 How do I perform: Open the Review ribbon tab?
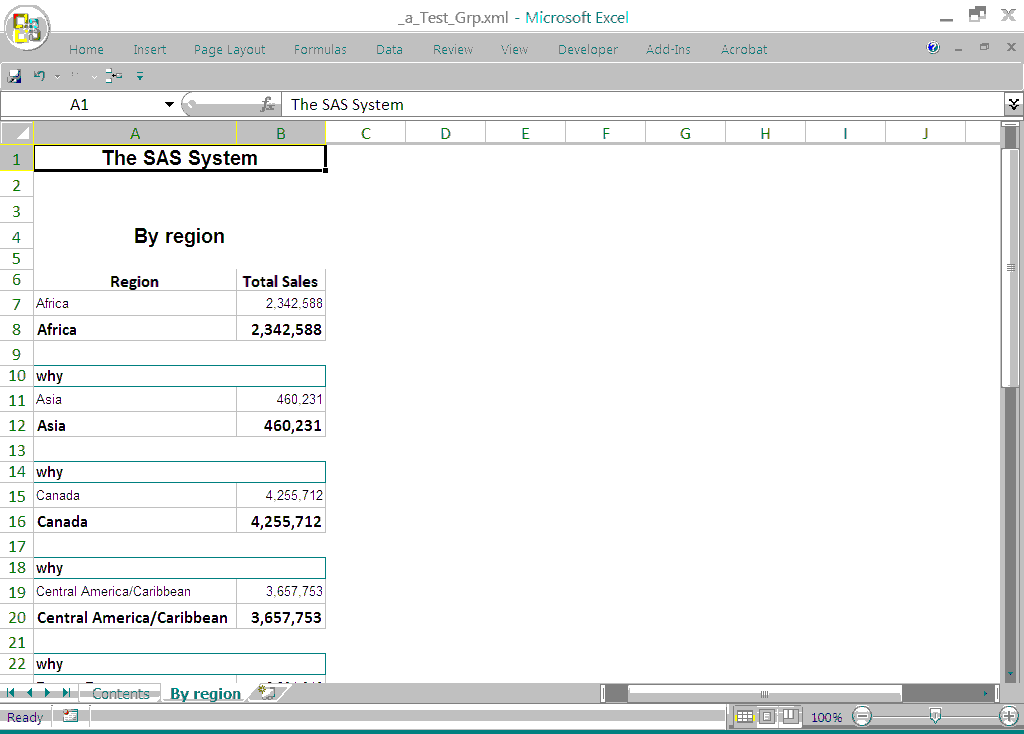[453, 50]
